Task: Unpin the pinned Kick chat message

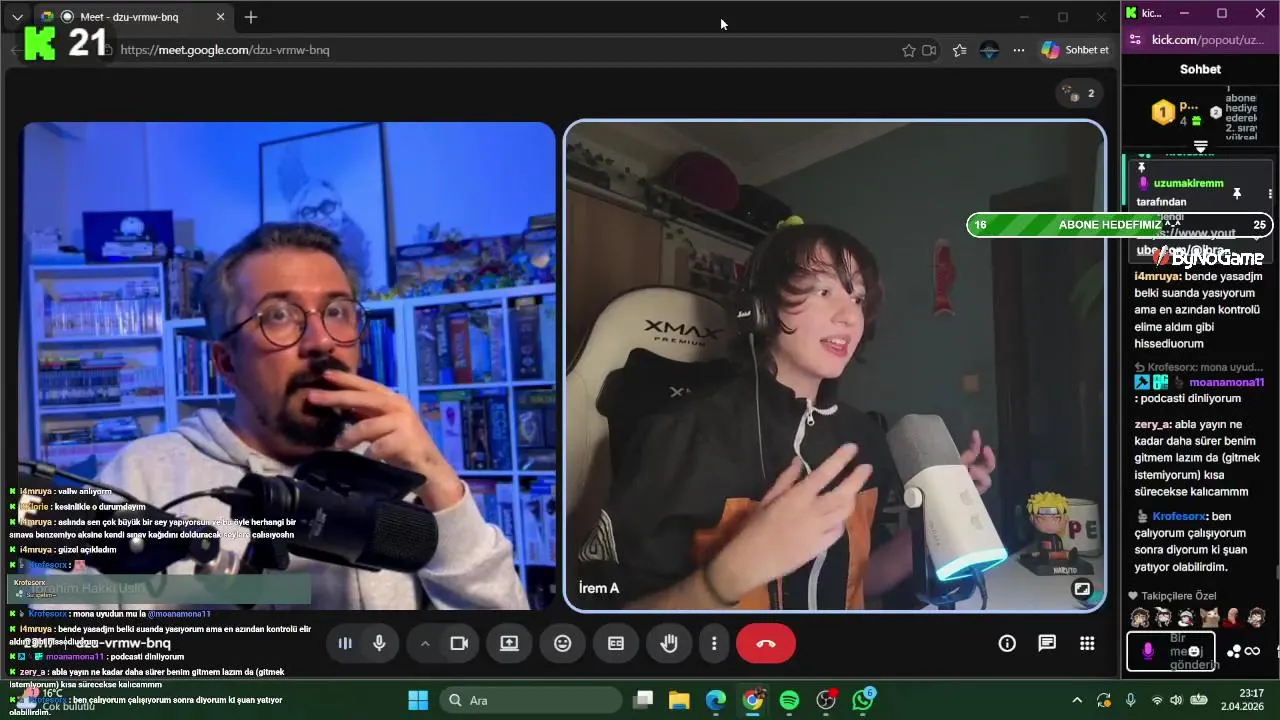Action: tap(1237, 193)
